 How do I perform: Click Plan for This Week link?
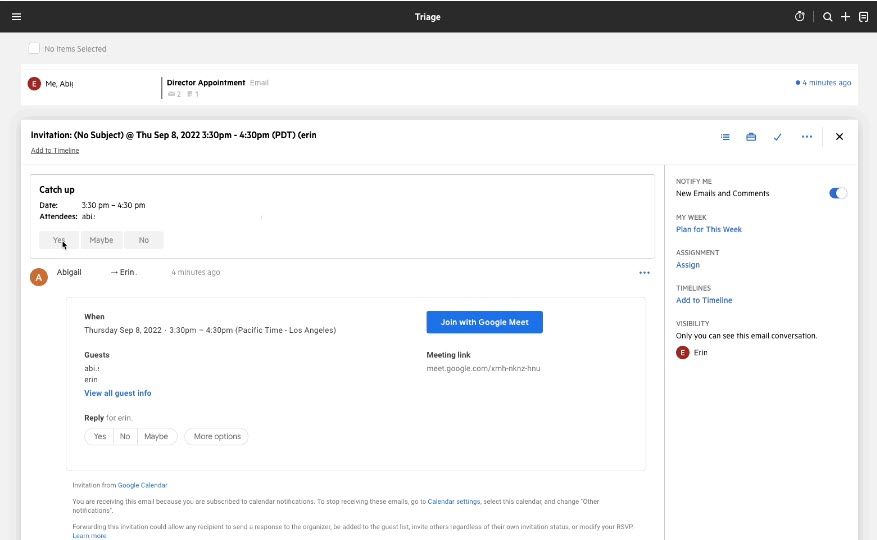(x=708, y=229)
